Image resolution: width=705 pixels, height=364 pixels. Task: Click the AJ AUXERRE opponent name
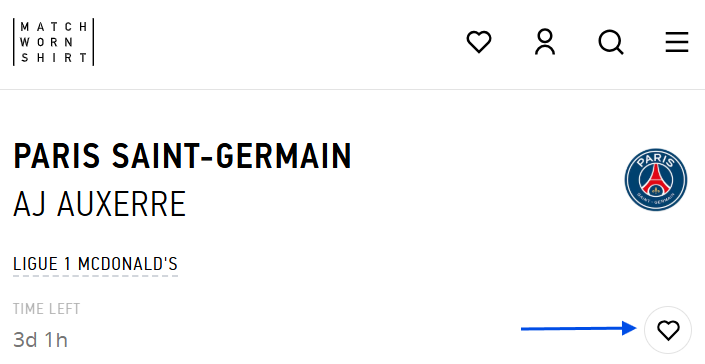coord(99,204)
